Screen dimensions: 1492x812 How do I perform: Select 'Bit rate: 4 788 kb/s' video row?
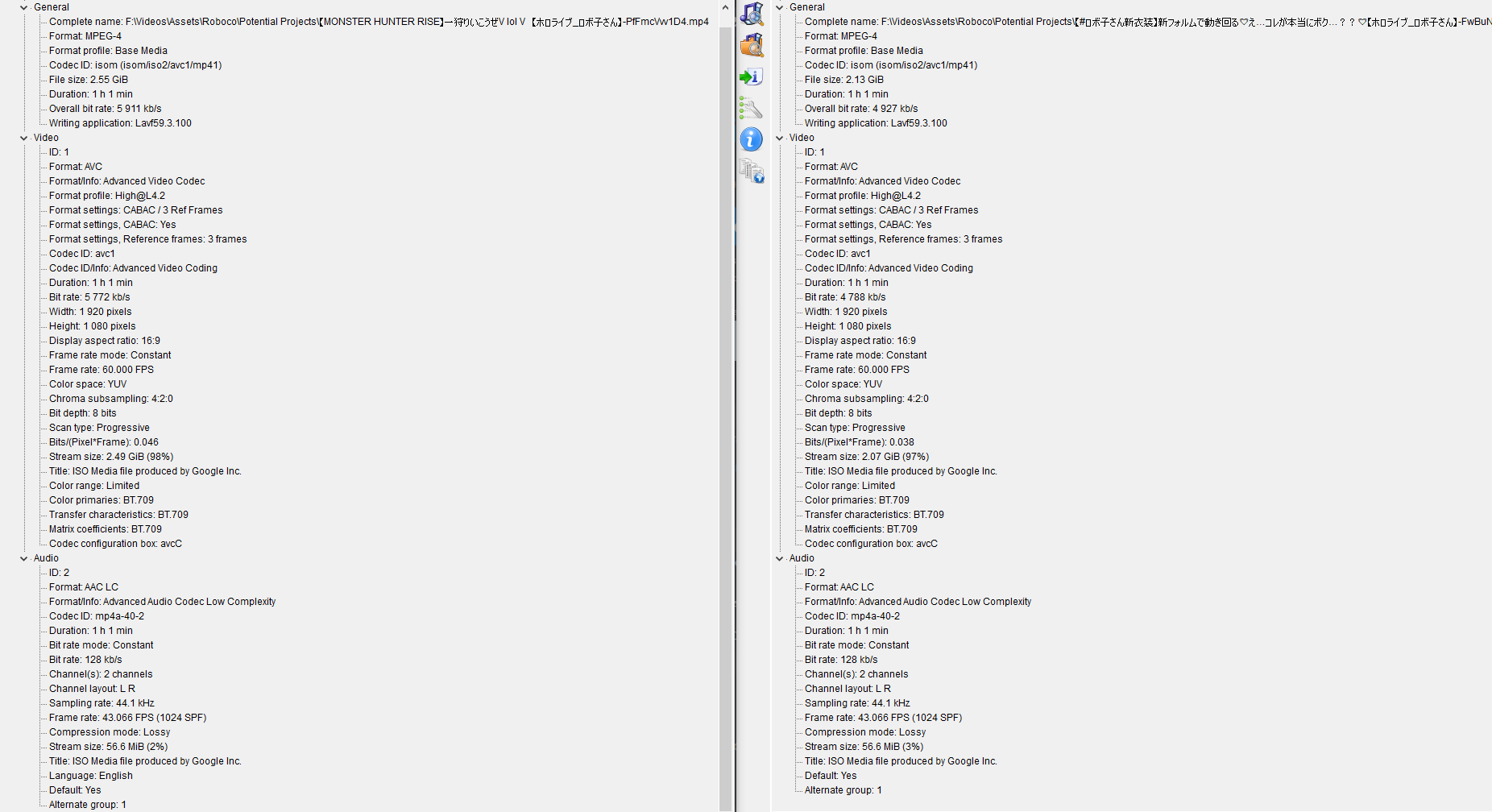coord(845,297)
